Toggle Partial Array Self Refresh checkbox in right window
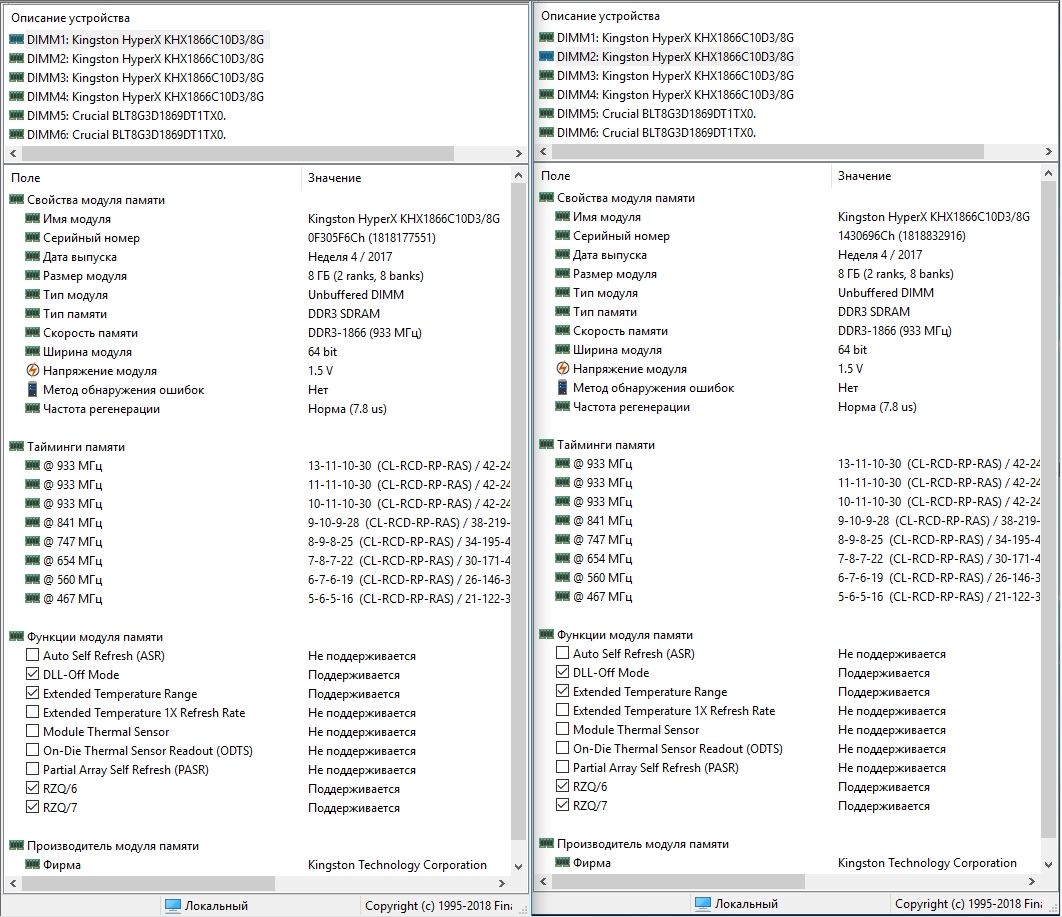This screenshot has height=917, width=1062. (x=562, y=767)
